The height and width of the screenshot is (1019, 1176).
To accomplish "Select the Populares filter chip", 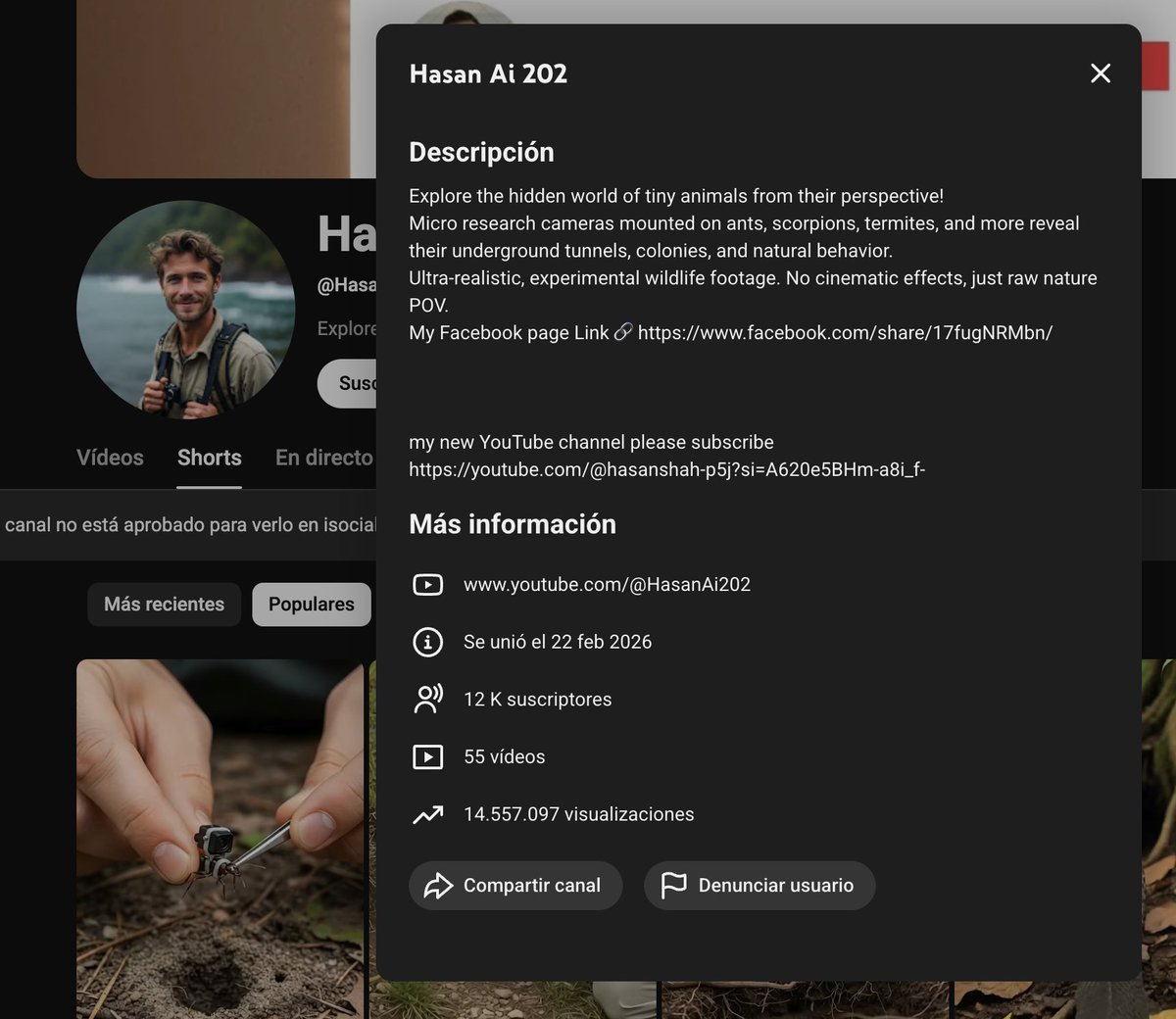I will pyautogui.click(x=312, y=605).
